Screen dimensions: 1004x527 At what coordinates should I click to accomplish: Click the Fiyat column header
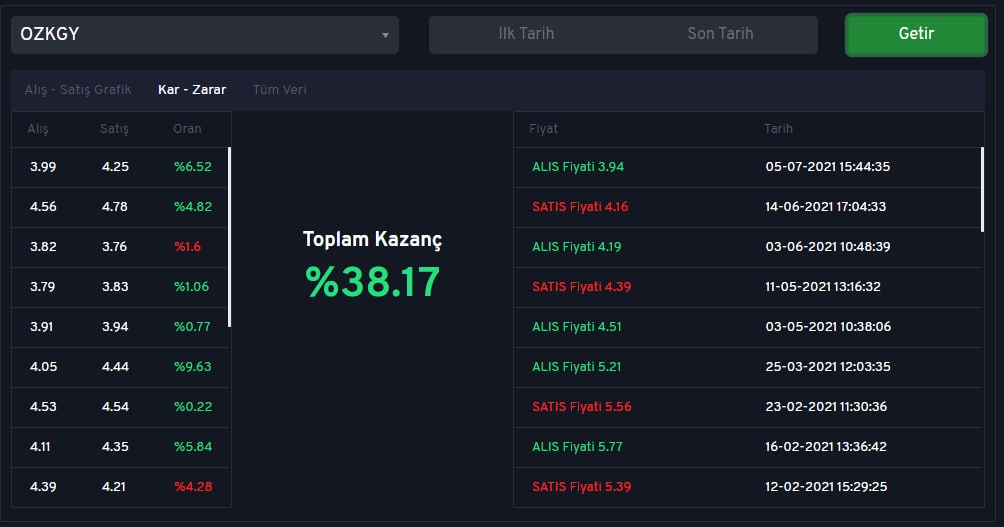point(543,129)
